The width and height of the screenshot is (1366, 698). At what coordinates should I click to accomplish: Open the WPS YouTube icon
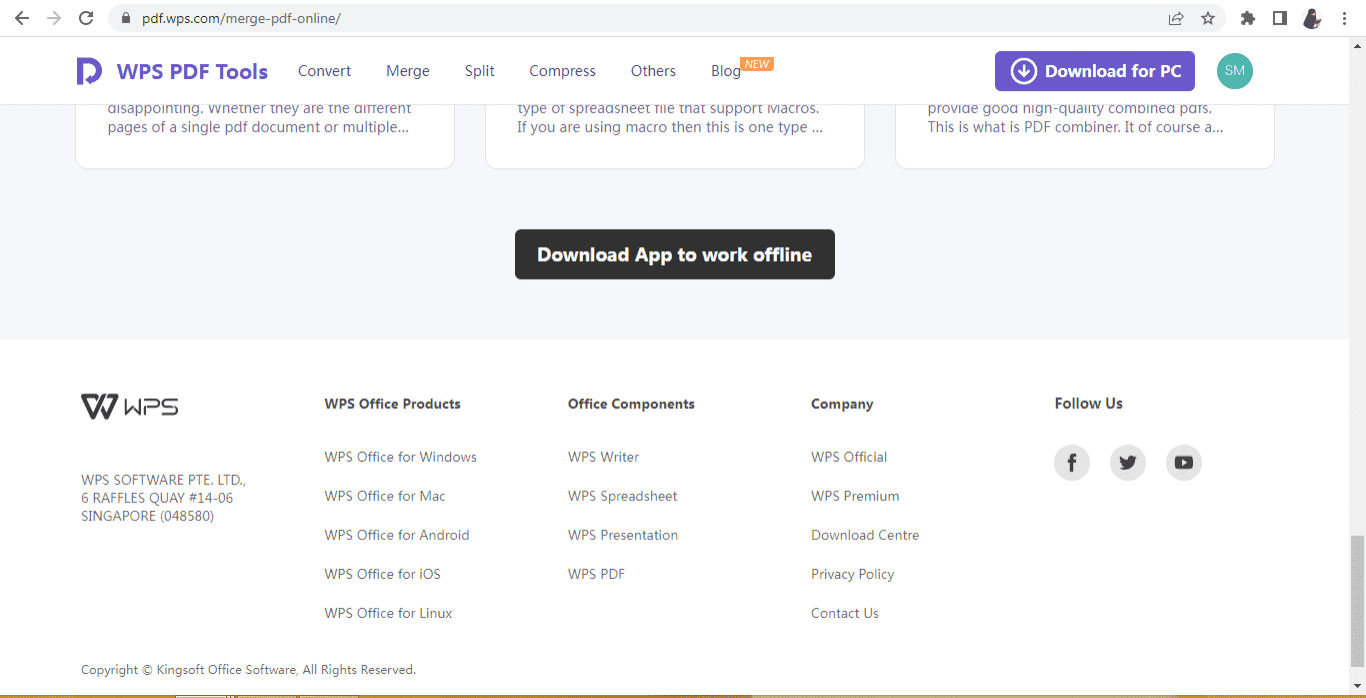click(1184, 462)
